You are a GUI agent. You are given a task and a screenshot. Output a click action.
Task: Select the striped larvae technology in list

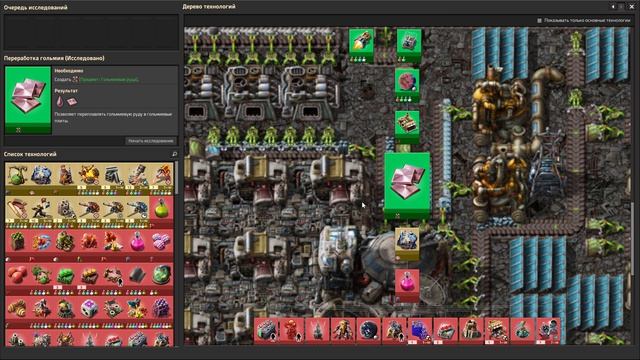click(x=17, y=311)
